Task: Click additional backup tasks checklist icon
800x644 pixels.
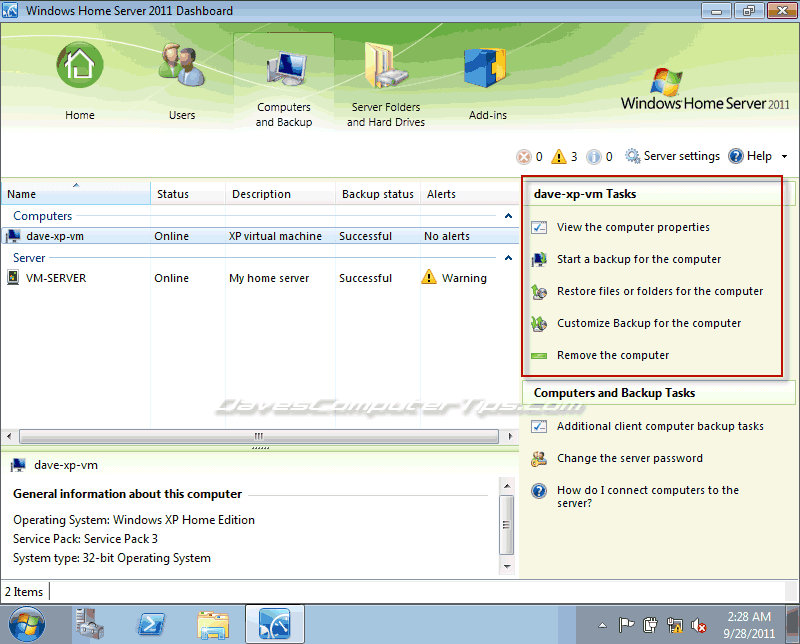Action: pyautogui.click(x=539, y=426)
